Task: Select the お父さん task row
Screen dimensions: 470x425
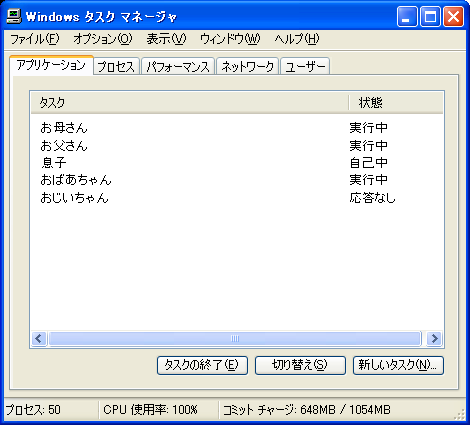Action: point(237,145)
